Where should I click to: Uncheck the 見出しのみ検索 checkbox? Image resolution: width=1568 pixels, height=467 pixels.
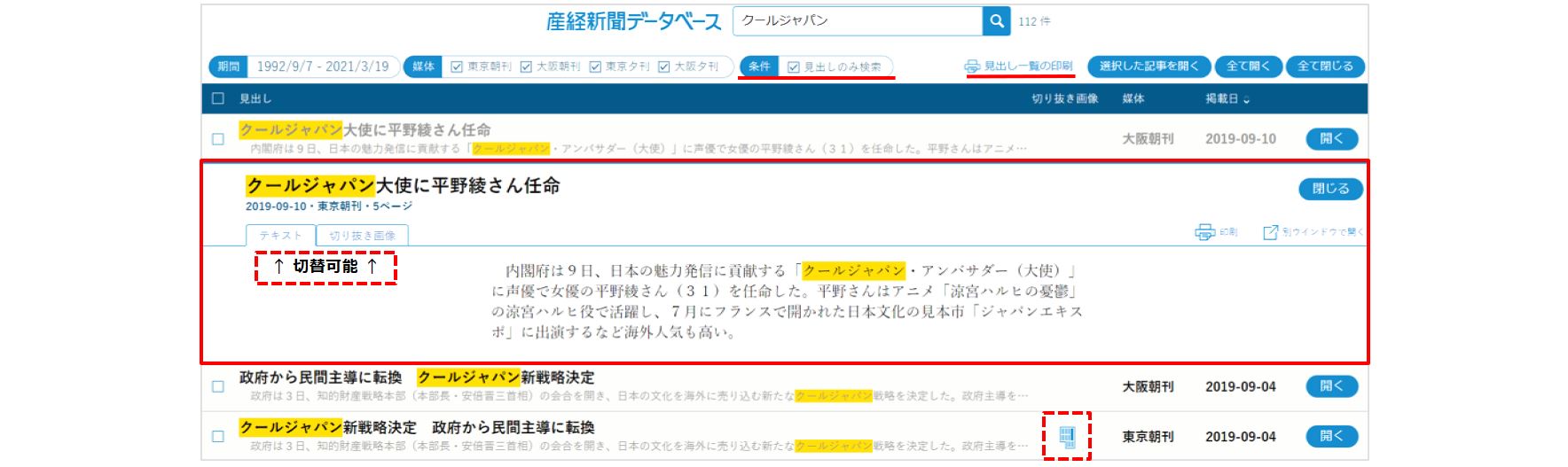click(794, 66)
